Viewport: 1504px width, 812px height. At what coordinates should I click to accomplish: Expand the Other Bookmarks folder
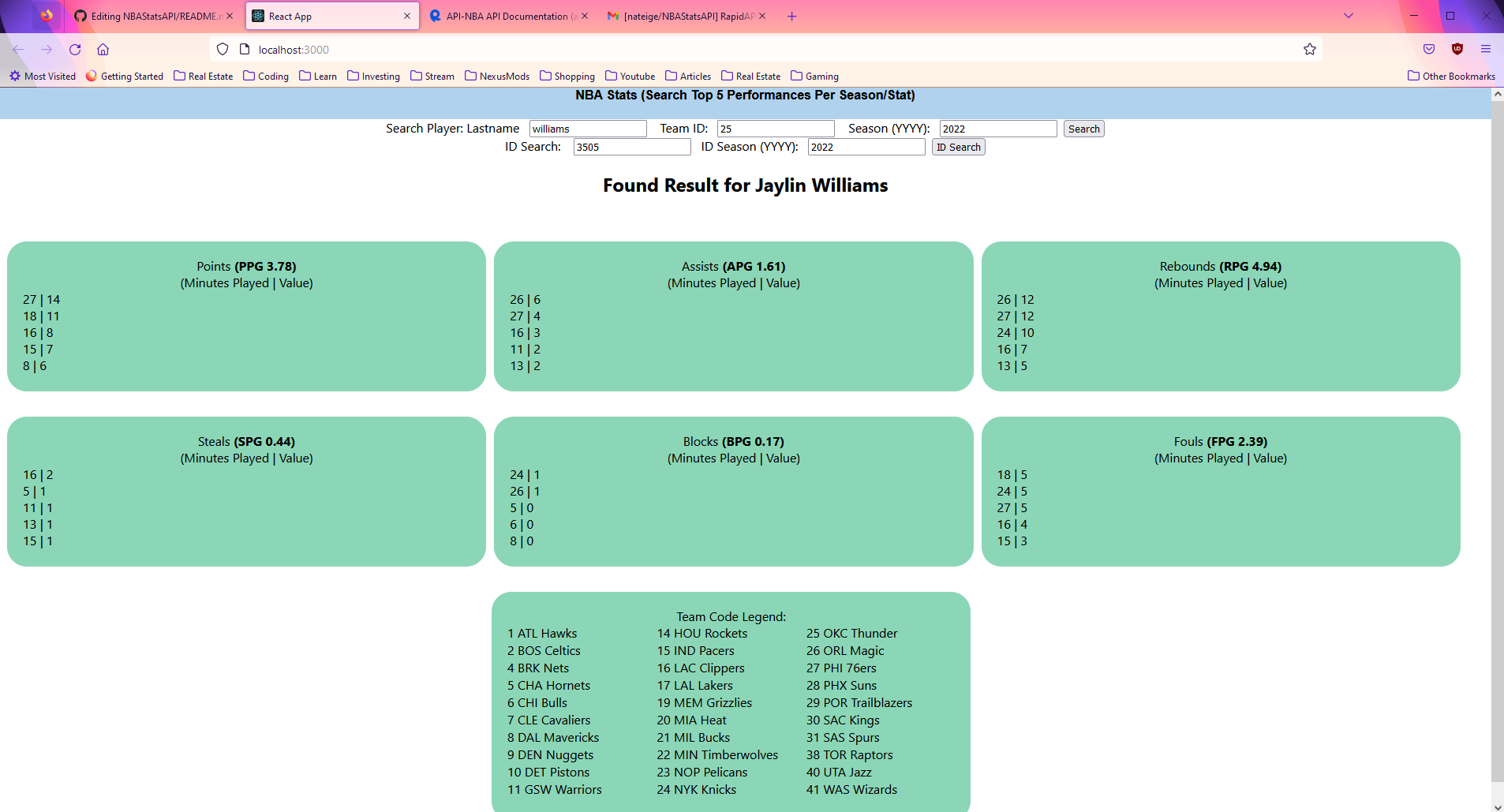(1450, 76)
